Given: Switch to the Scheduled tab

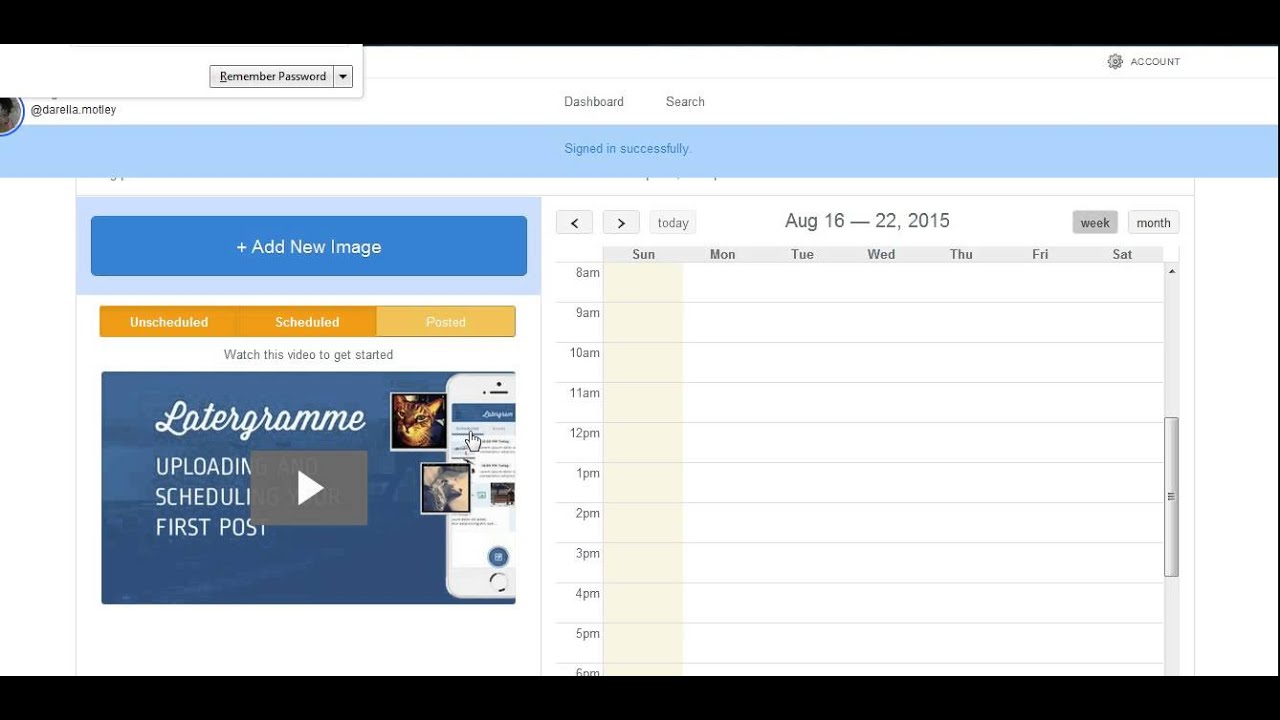Looking at the screenshot, I should [307, 322].
